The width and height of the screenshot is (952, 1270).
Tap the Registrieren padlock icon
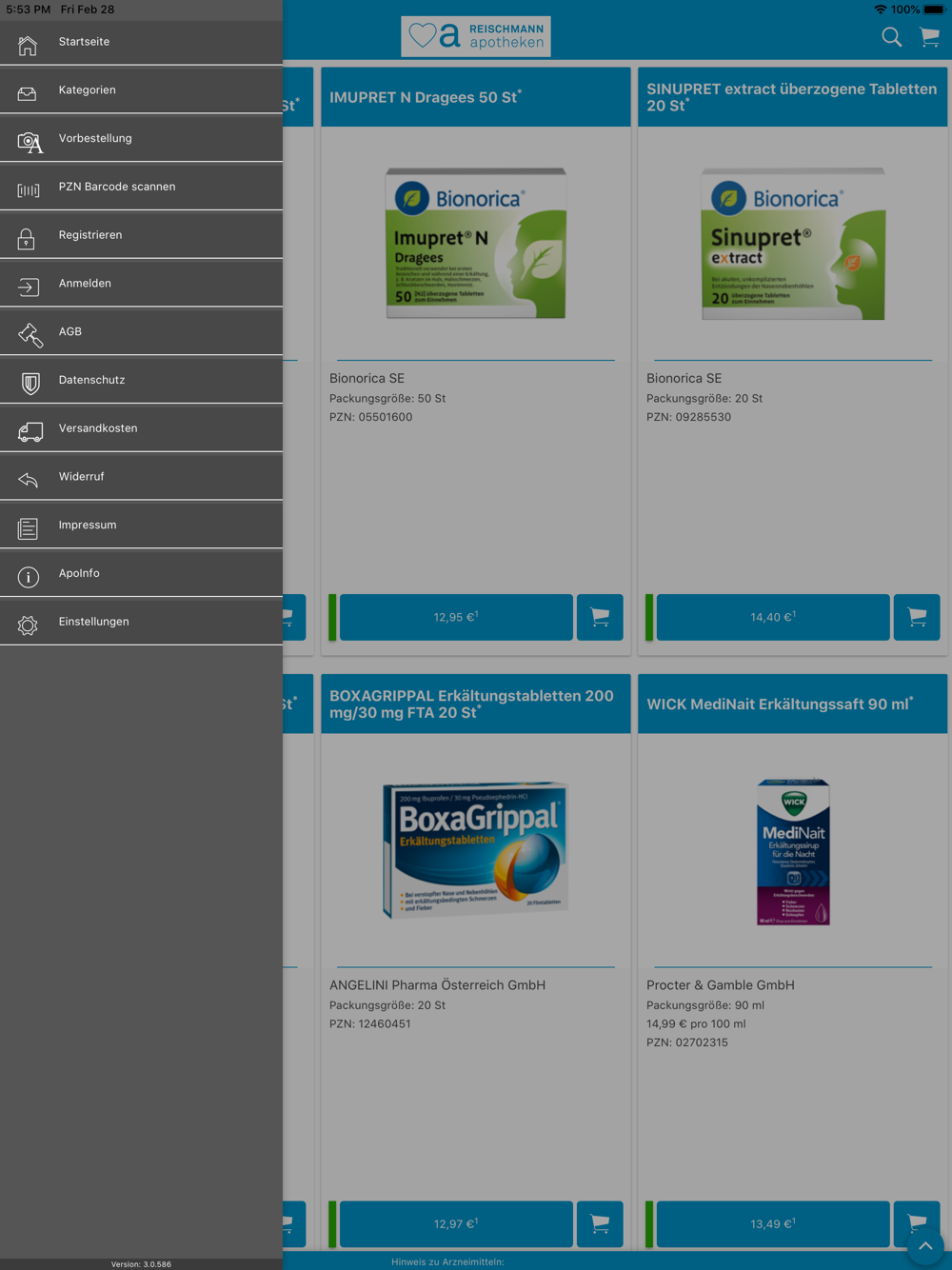coord(27,238)
